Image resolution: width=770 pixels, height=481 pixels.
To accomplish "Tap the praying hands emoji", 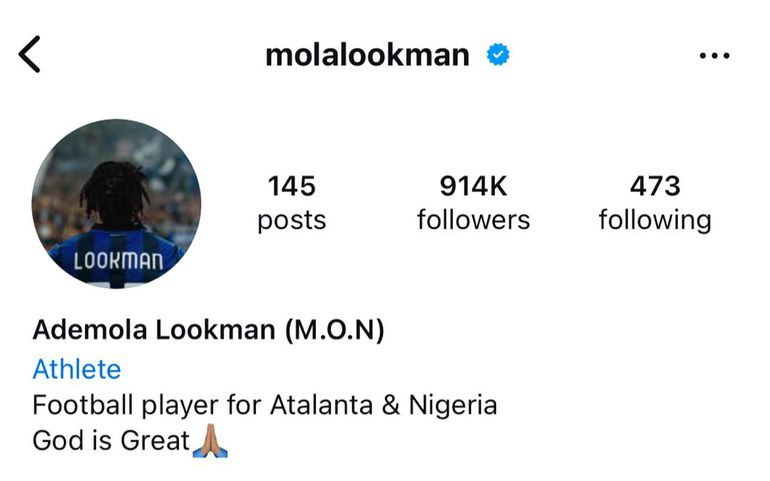I will pos(210,441).
